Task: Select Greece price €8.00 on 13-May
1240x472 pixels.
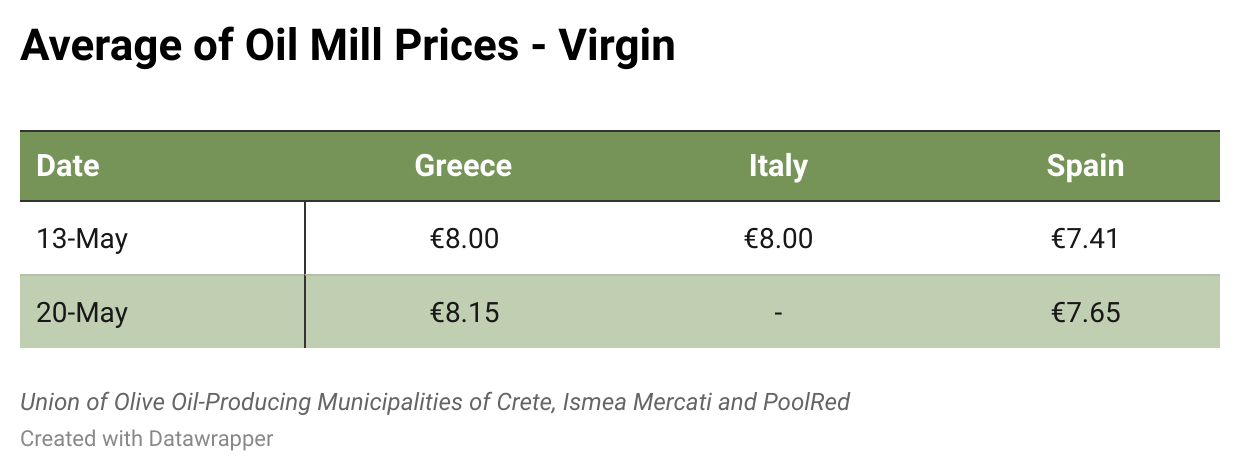Action: coord(464,239)
